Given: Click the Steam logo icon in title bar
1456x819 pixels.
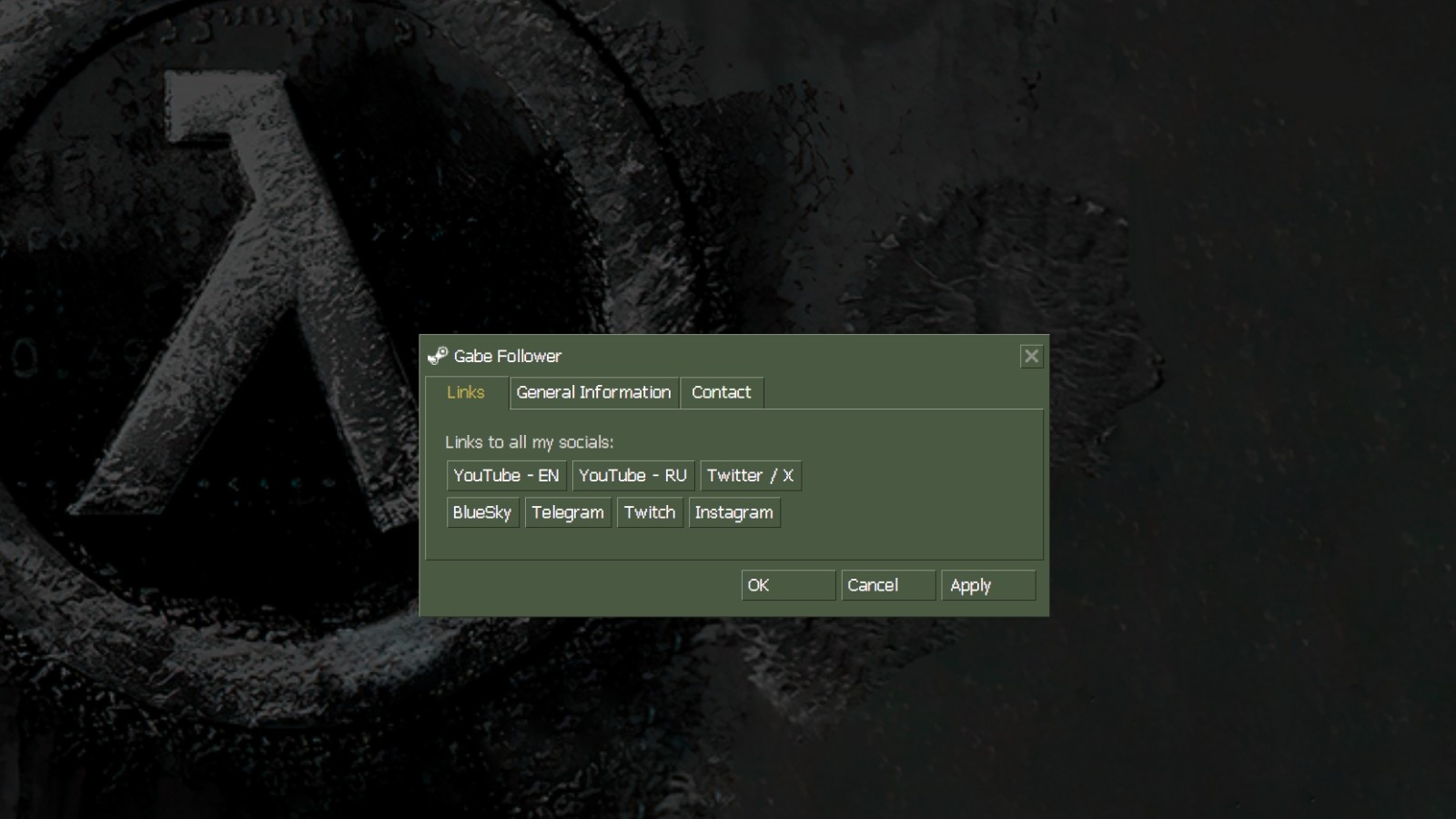Looking at the screenshot, I should pyautogui.click(x=438, y=356).
